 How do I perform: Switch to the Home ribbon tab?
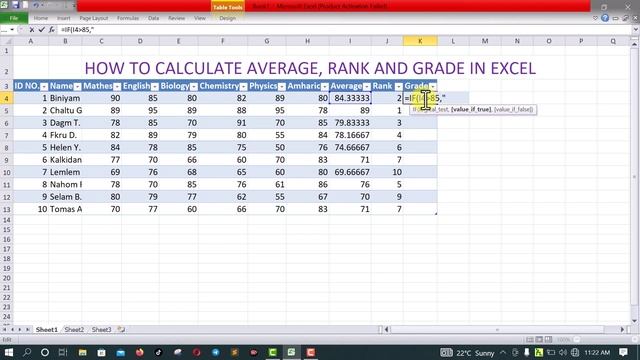(x=40, y=18)
